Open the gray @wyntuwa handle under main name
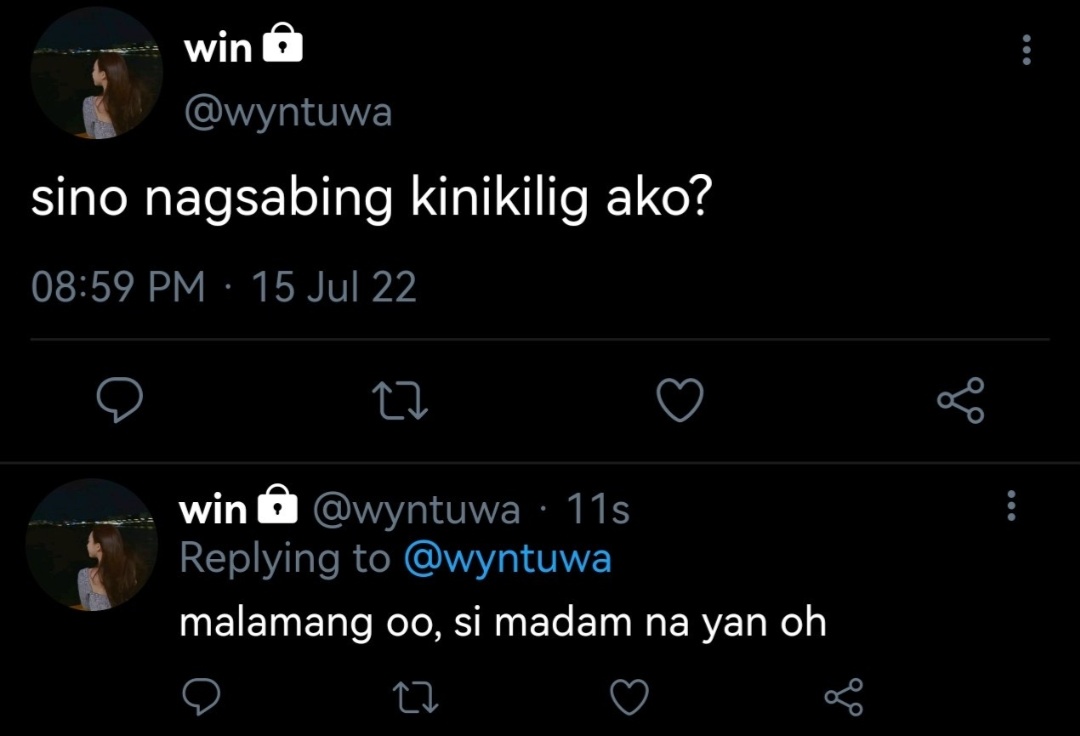Image resolution: width=1080 pixels, height=736 pixels. [288, 112]
